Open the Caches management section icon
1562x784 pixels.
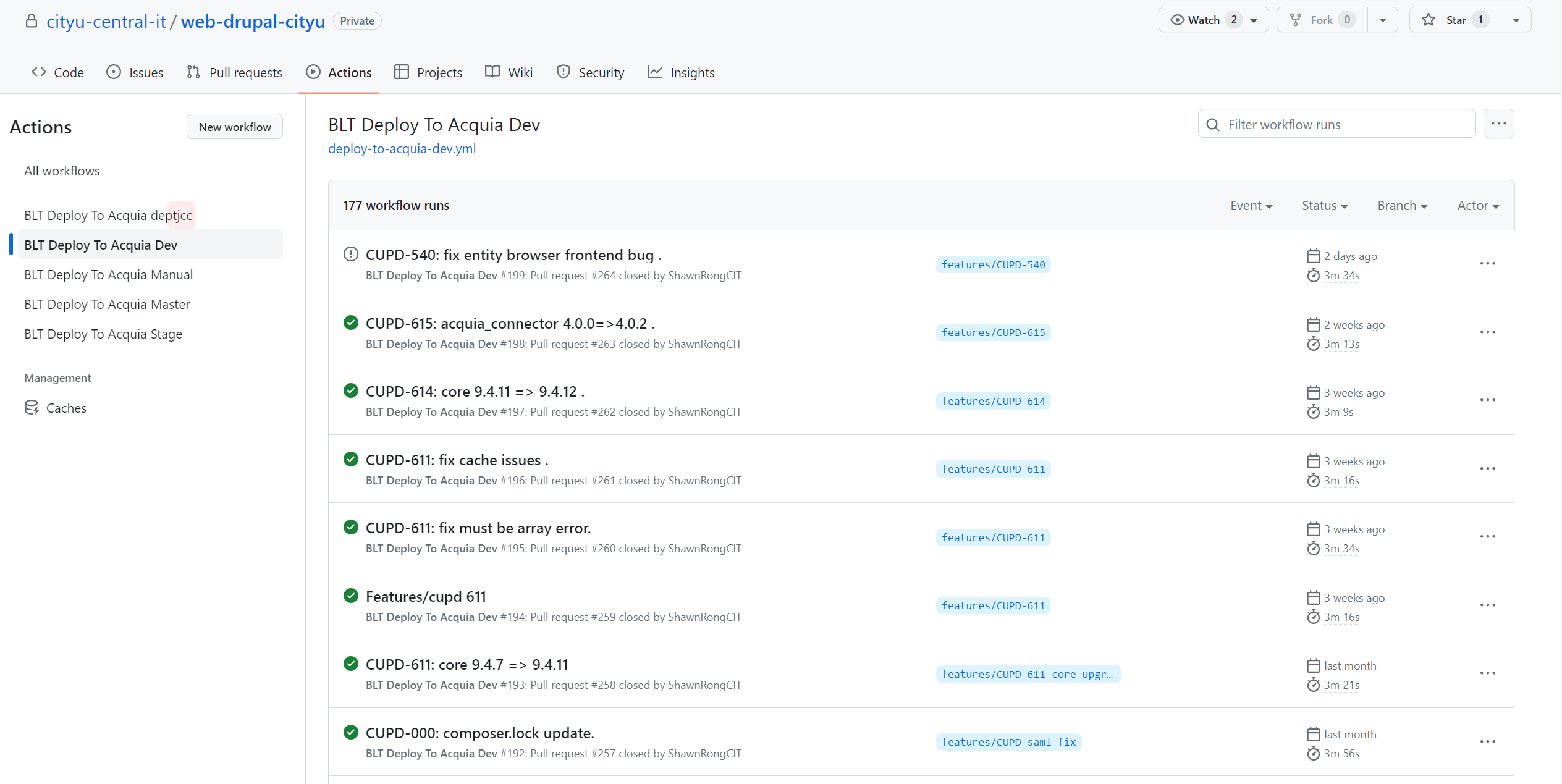32,408
